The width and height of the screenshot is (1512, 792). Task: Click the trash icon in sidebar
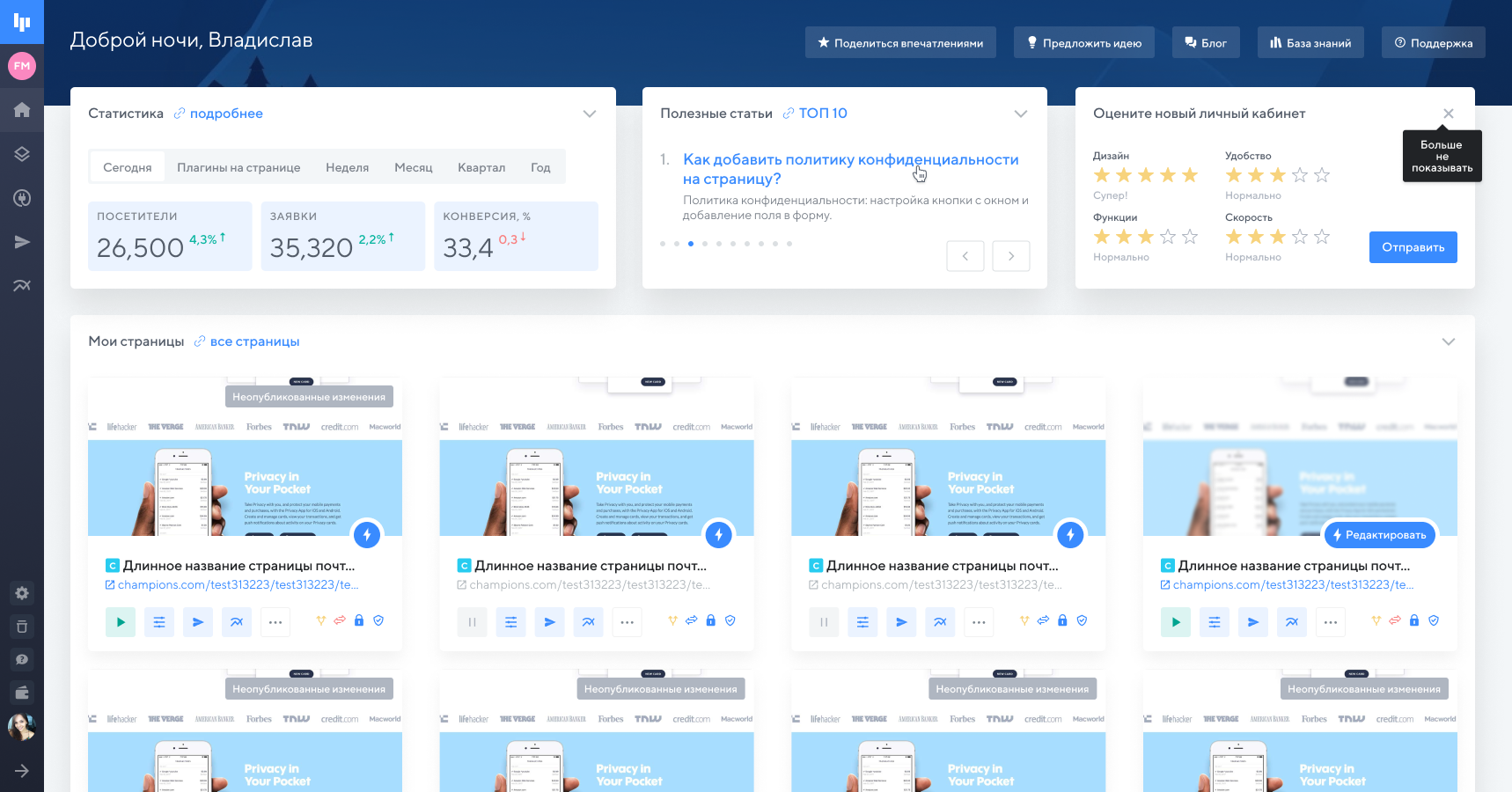coord(22,627)
